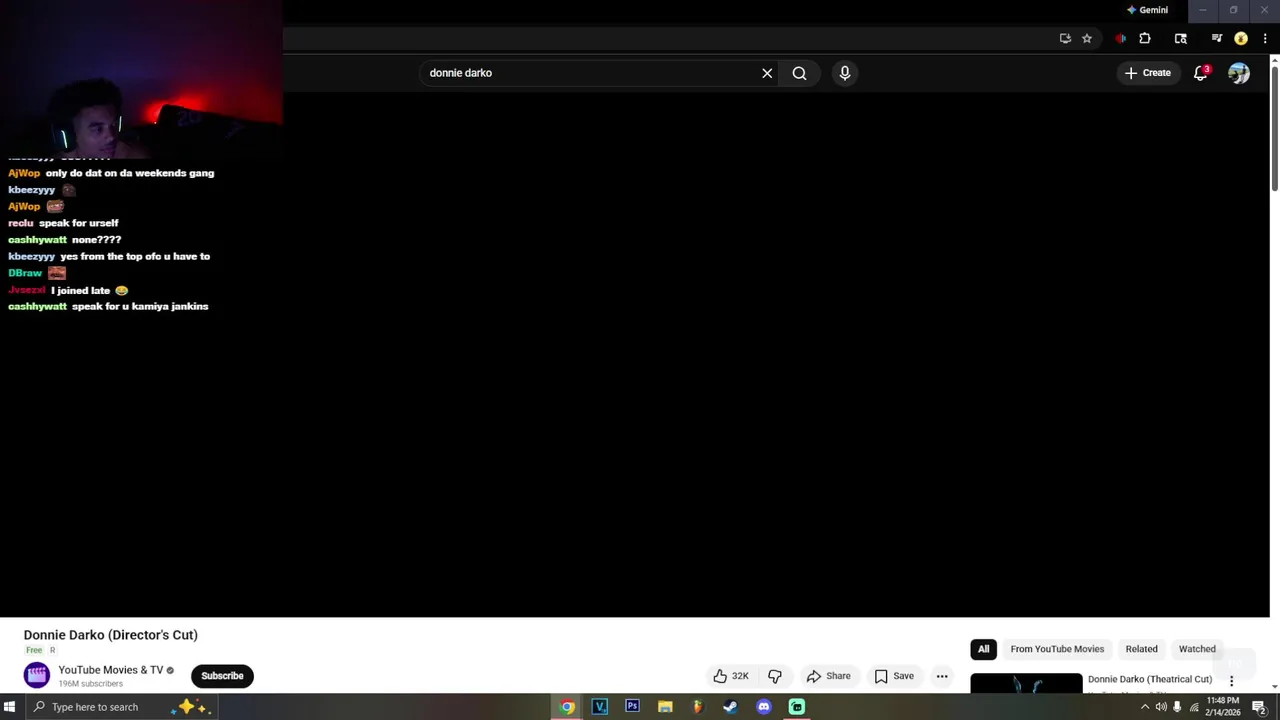The height and width of the screenshot is (720, 1280).
Task: Open File Explorer from the taskbar
Action: tap(665, 707)
